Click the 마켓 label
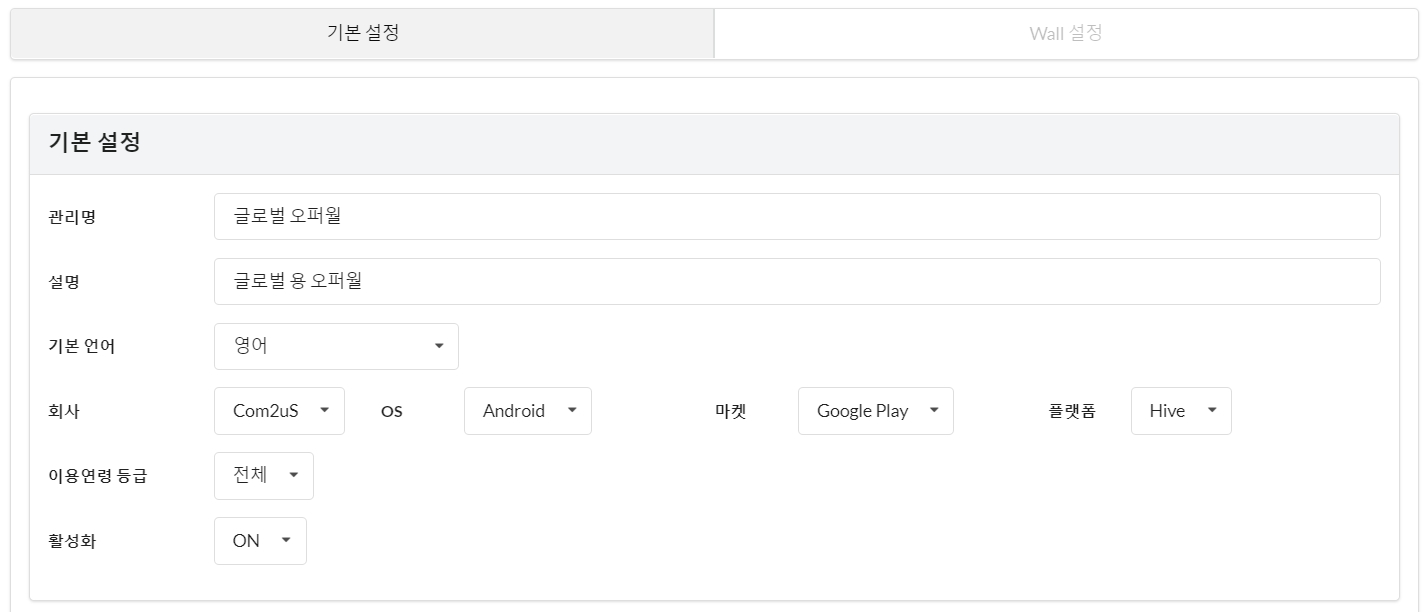Screen dimensions: 1428x612 point(731,411)
